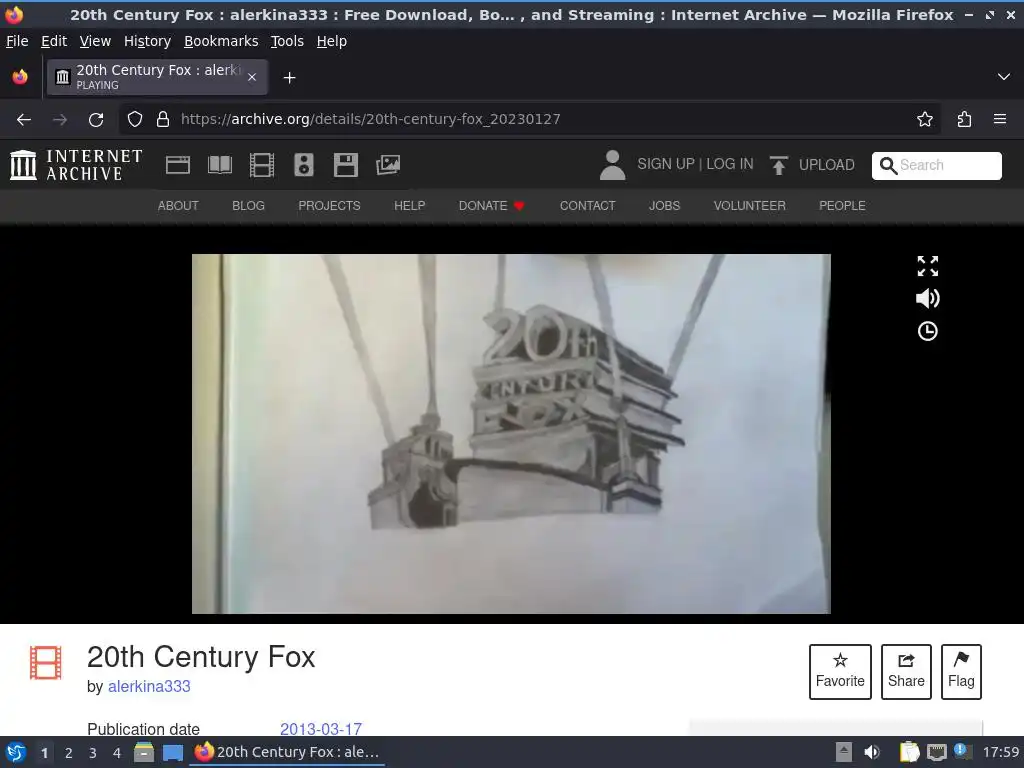Open the HELP nav link
The image size is (1024, 768).
click(409, 206)
